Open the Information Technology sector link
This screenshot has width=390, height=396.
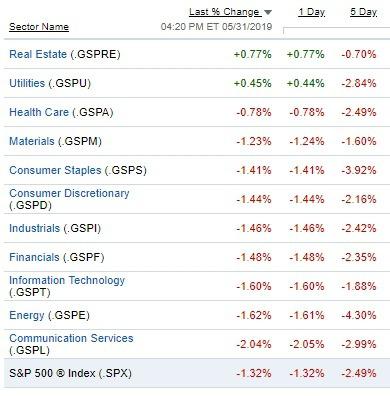[67, 280]
